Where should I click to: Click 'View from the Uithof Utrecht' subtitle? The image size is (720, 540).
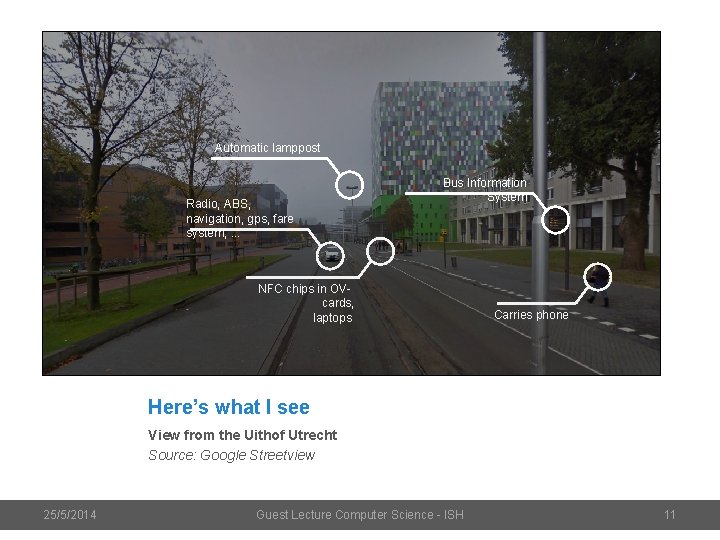pos(242,435)
